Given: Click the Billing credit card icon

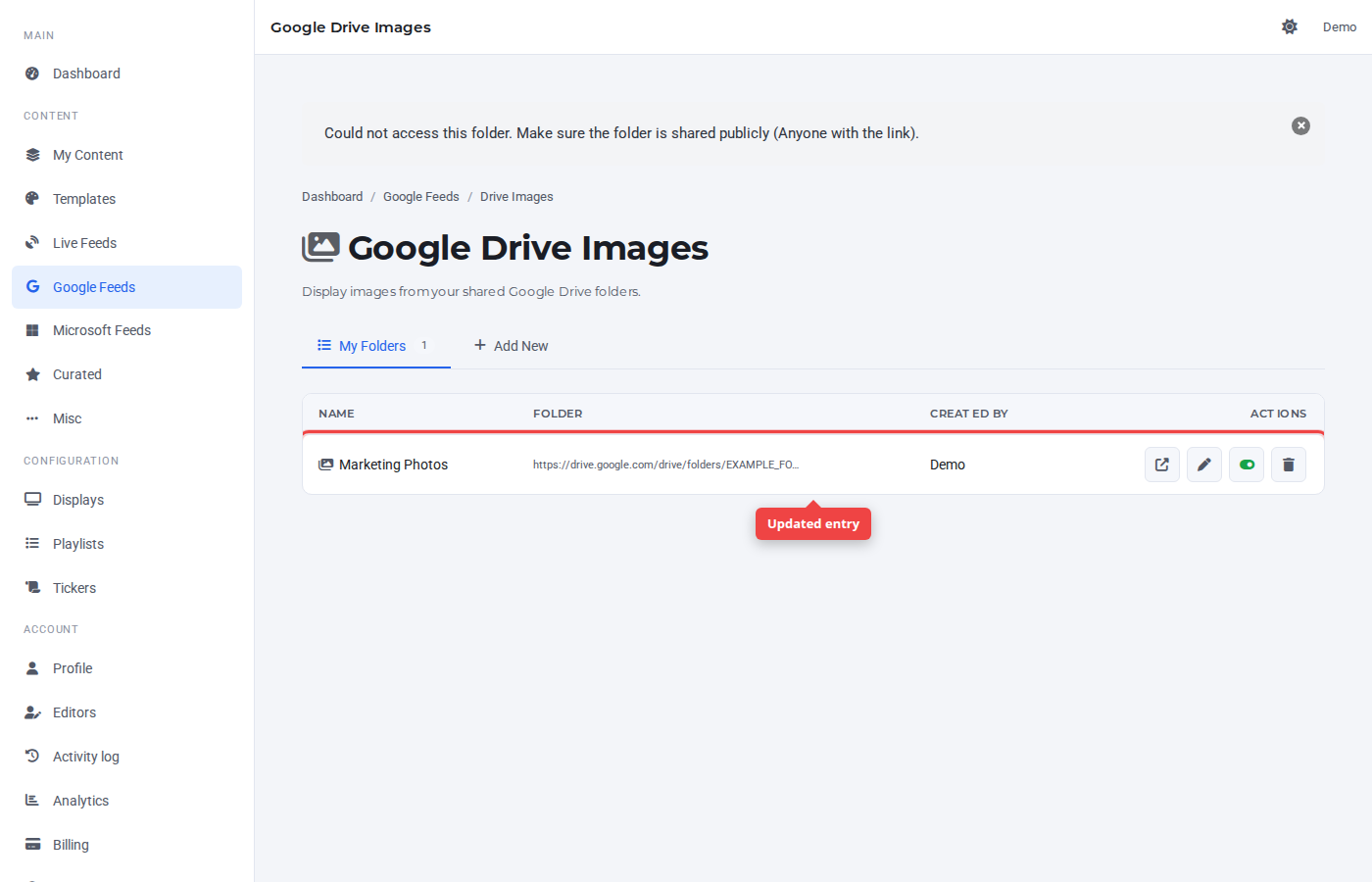Looking at the screenshot, I should [x=32, y=845].
